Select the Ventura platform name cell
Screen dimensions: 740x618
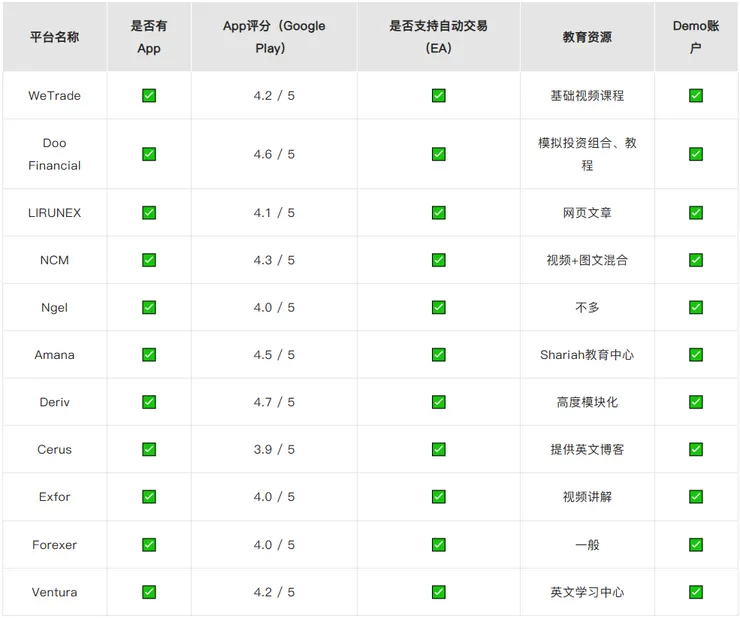click(x=55, y=592)
